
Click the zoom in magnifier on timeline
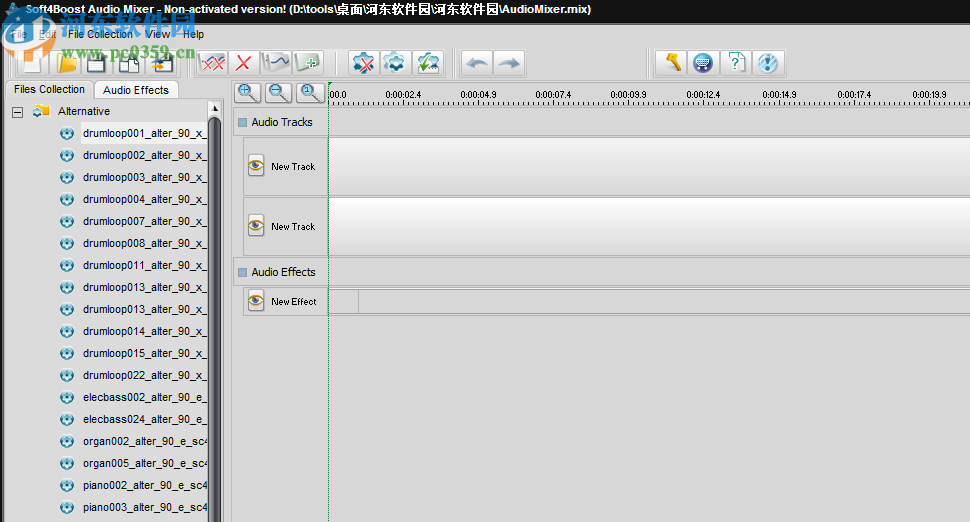(x=247, y=93)
